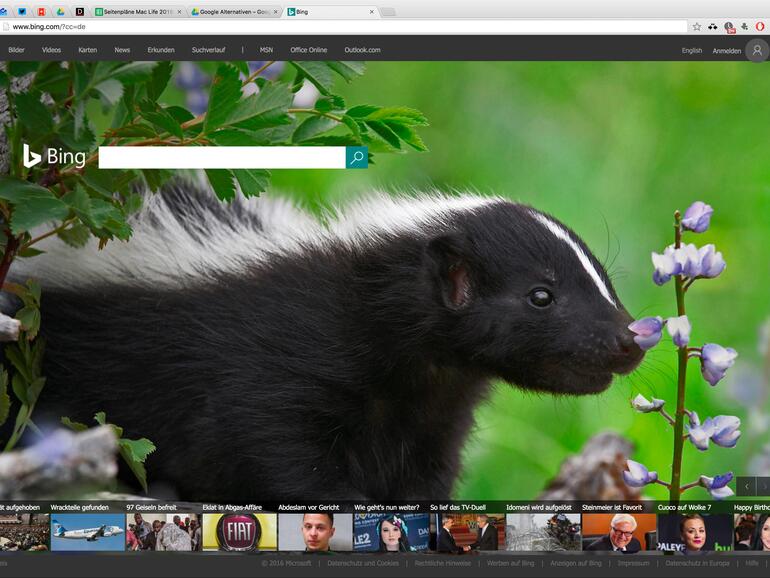Screen dimensions: 770x578
Task: Click headline 'Wrackteile gefunden'
Action: coord(80,507)
